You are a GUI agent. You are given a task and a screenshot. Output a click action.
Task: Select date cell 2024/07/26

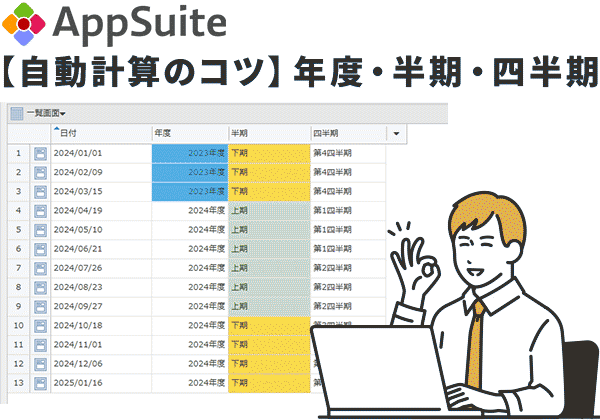tap(101, 268)
